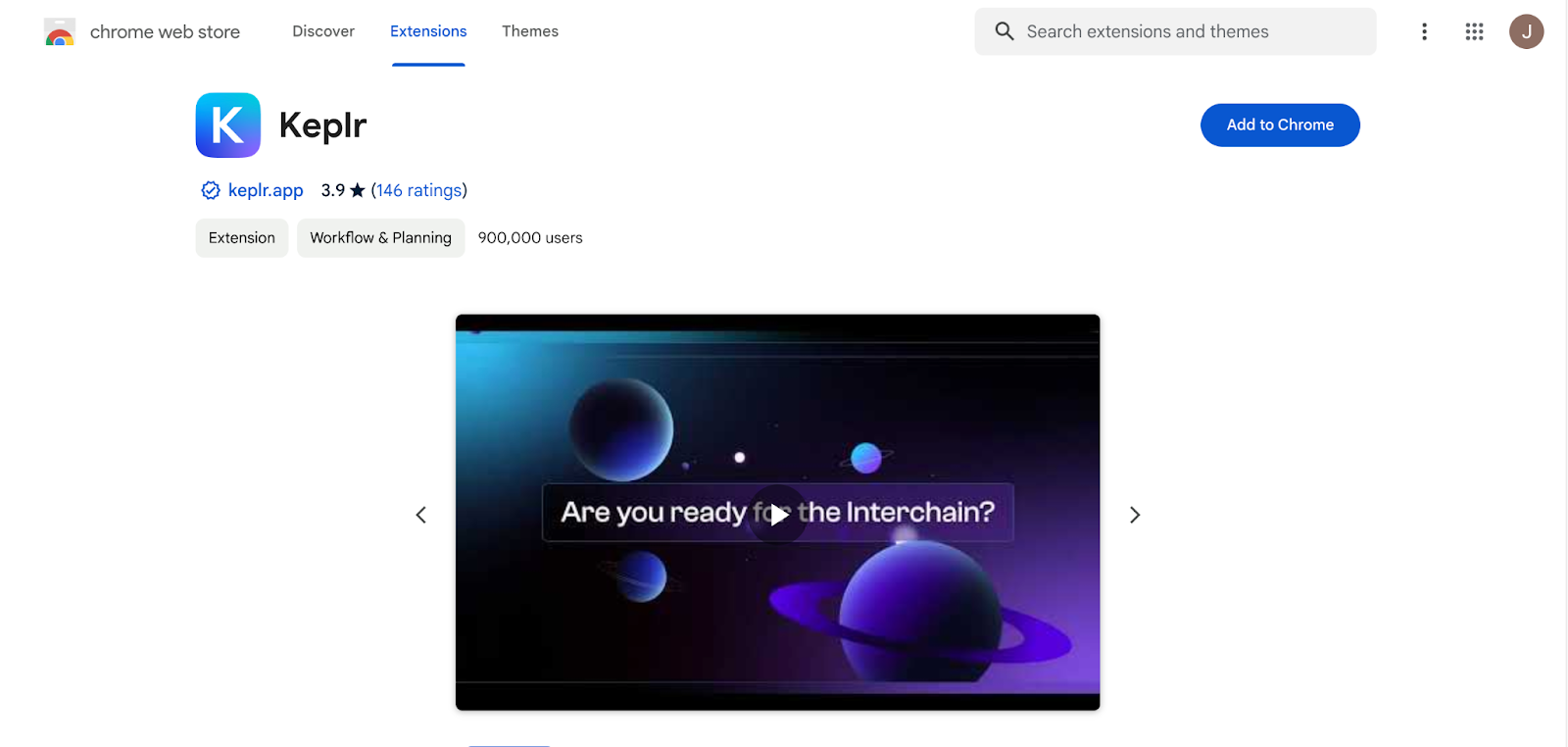Click the Keplr extension logo icon
Image resolution: width=1568 pixels, height=747 pixels.
228,125
